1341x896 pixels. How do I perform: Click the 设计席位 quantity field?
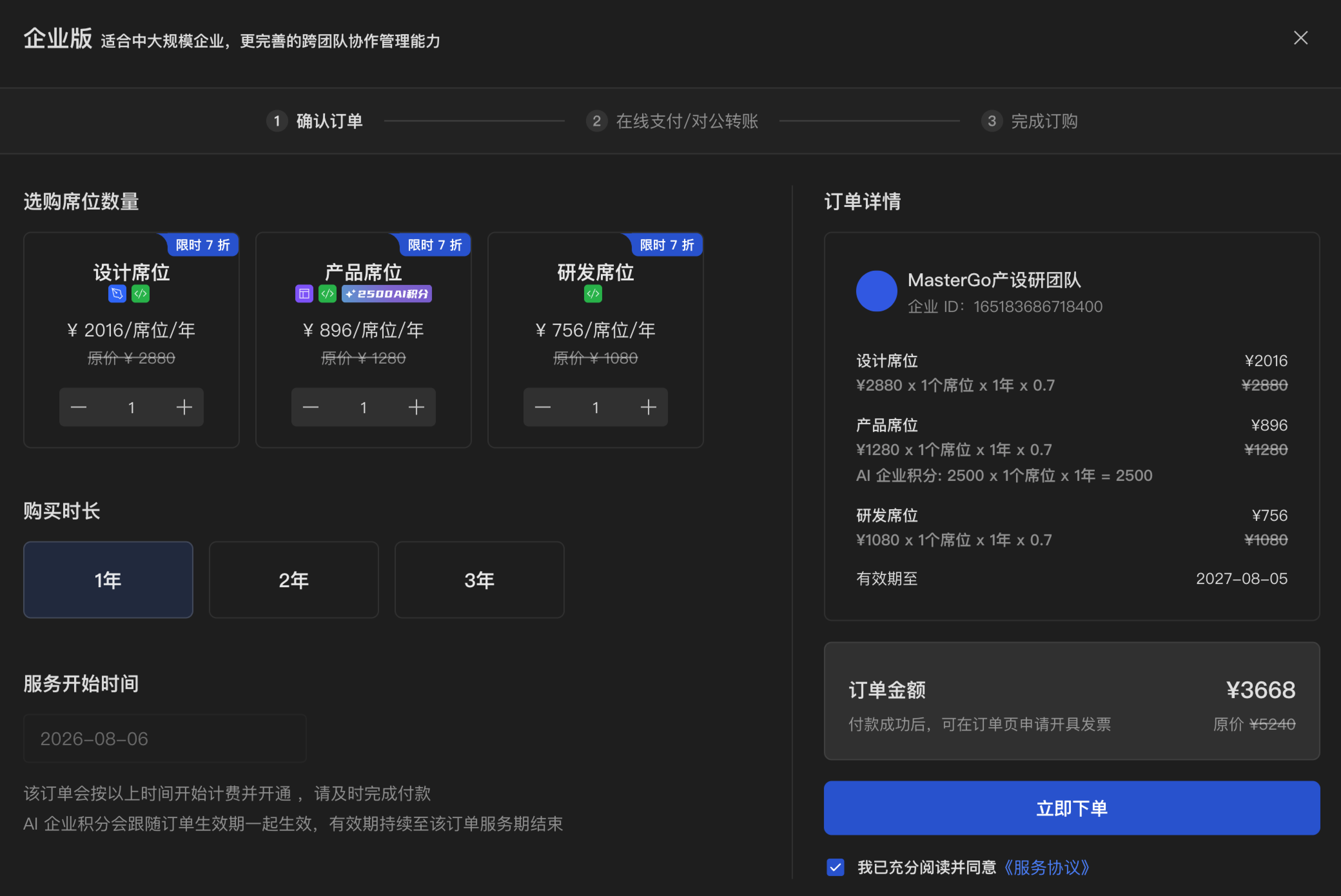coord(132,407)
